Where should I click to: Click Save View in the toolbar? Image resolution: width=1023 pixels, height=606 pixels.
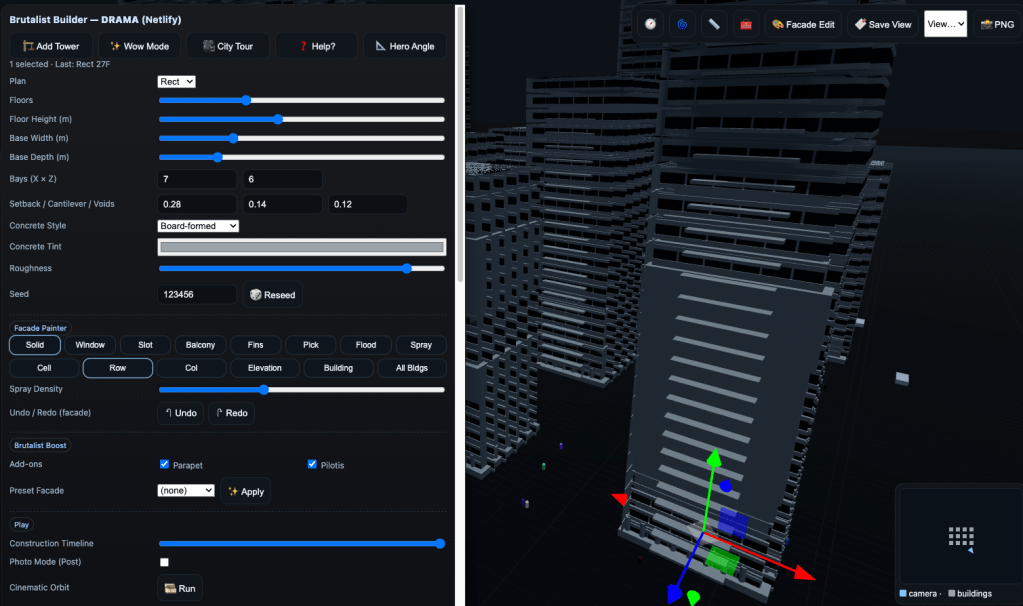click(x=883, y=24)
